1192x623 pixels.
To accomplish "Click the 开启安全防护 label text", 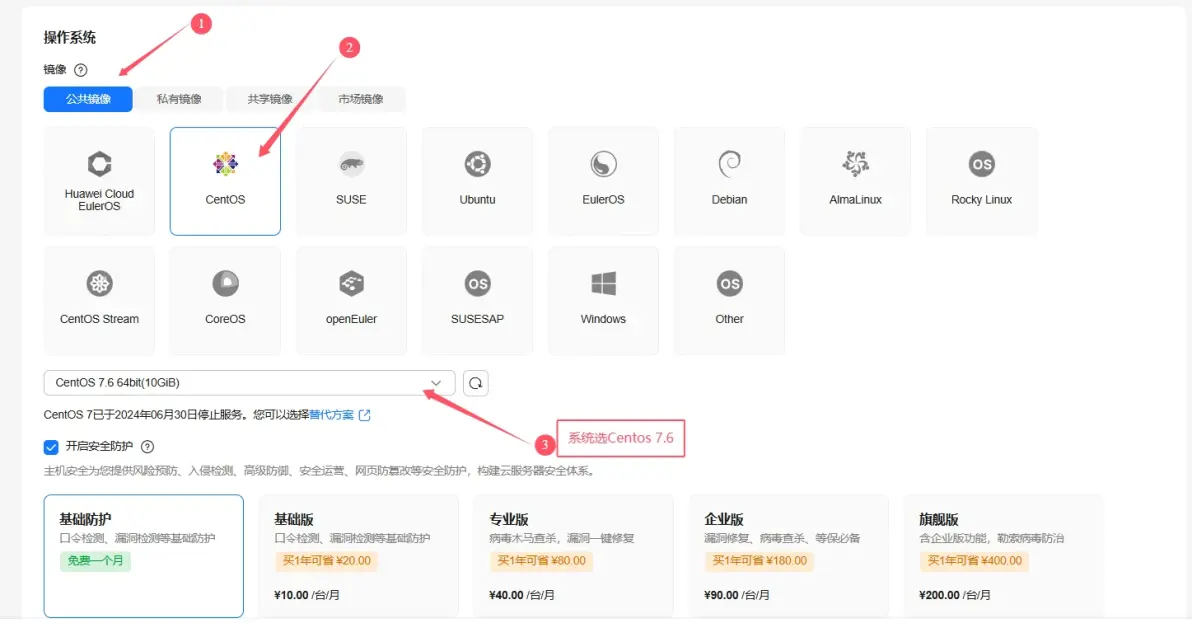I will (100, 447).
